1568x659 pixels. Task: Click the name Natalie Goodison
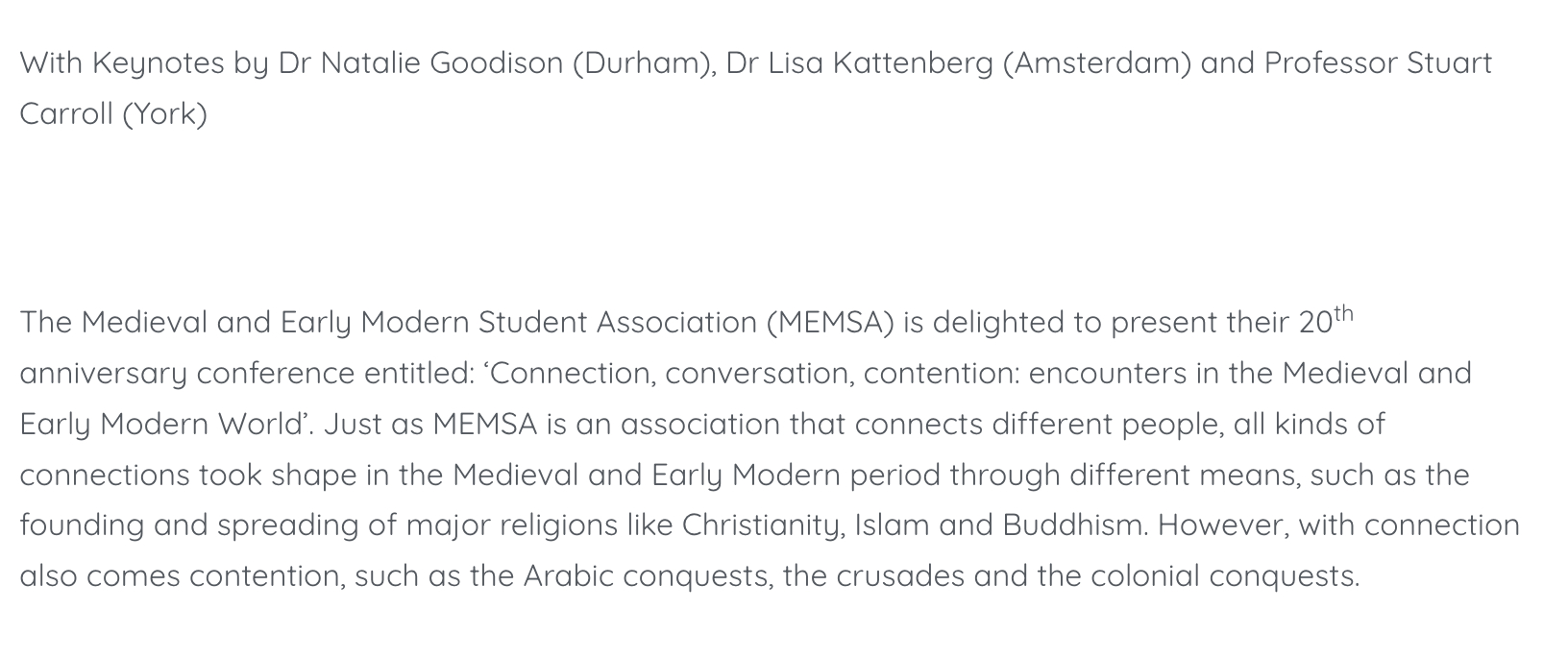click(x=441, y=63)
